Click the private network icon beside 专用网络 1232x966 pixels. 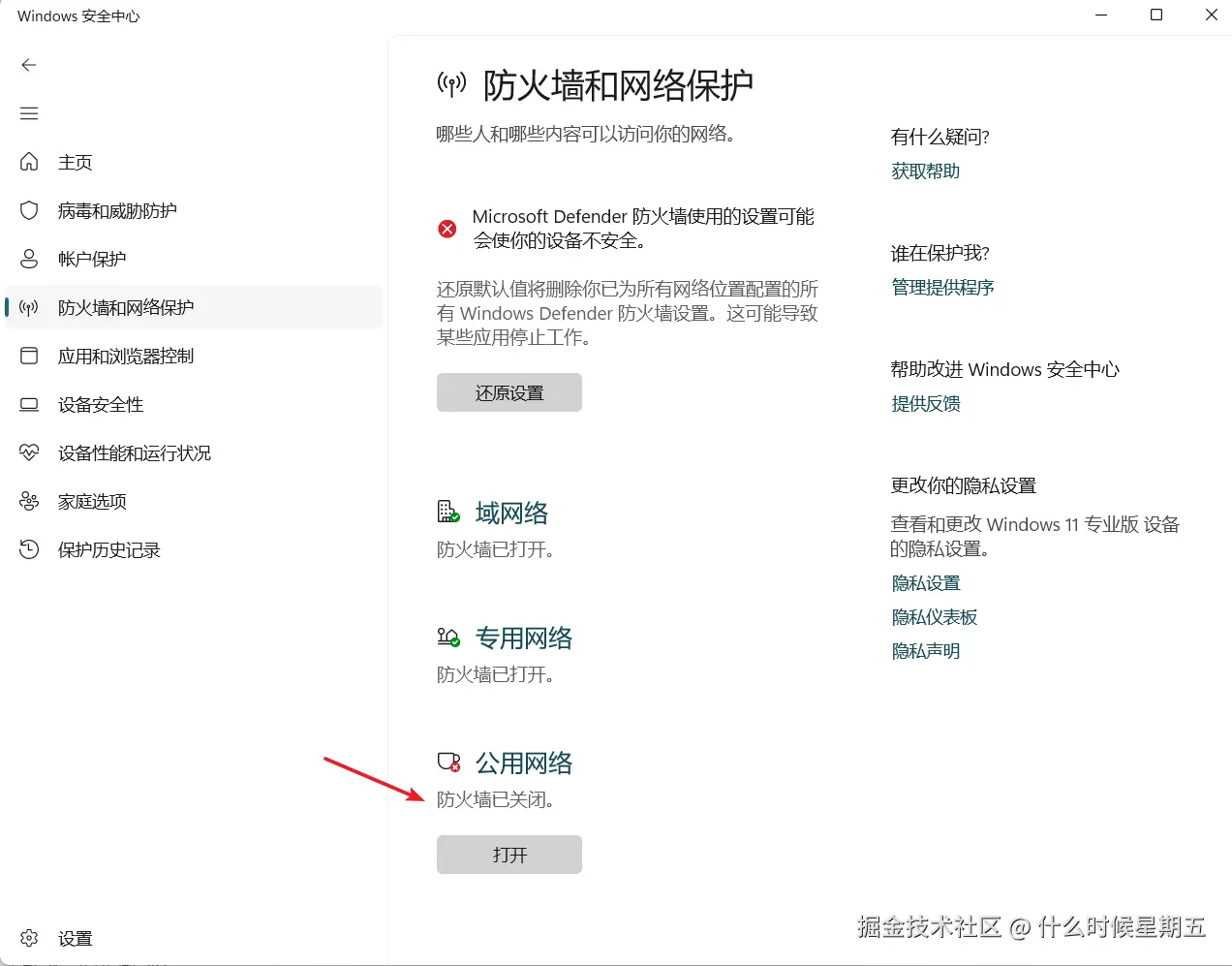click(448, 637)
